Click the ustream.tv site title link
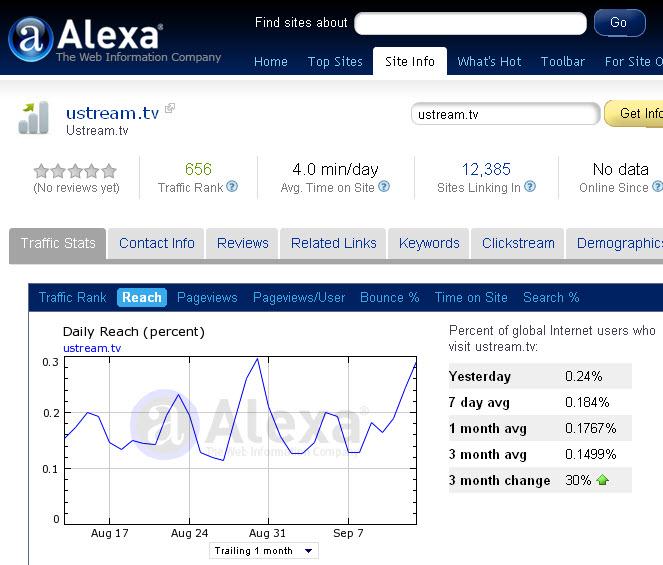Viewport: 663px width, 565px height. point(112,112)
